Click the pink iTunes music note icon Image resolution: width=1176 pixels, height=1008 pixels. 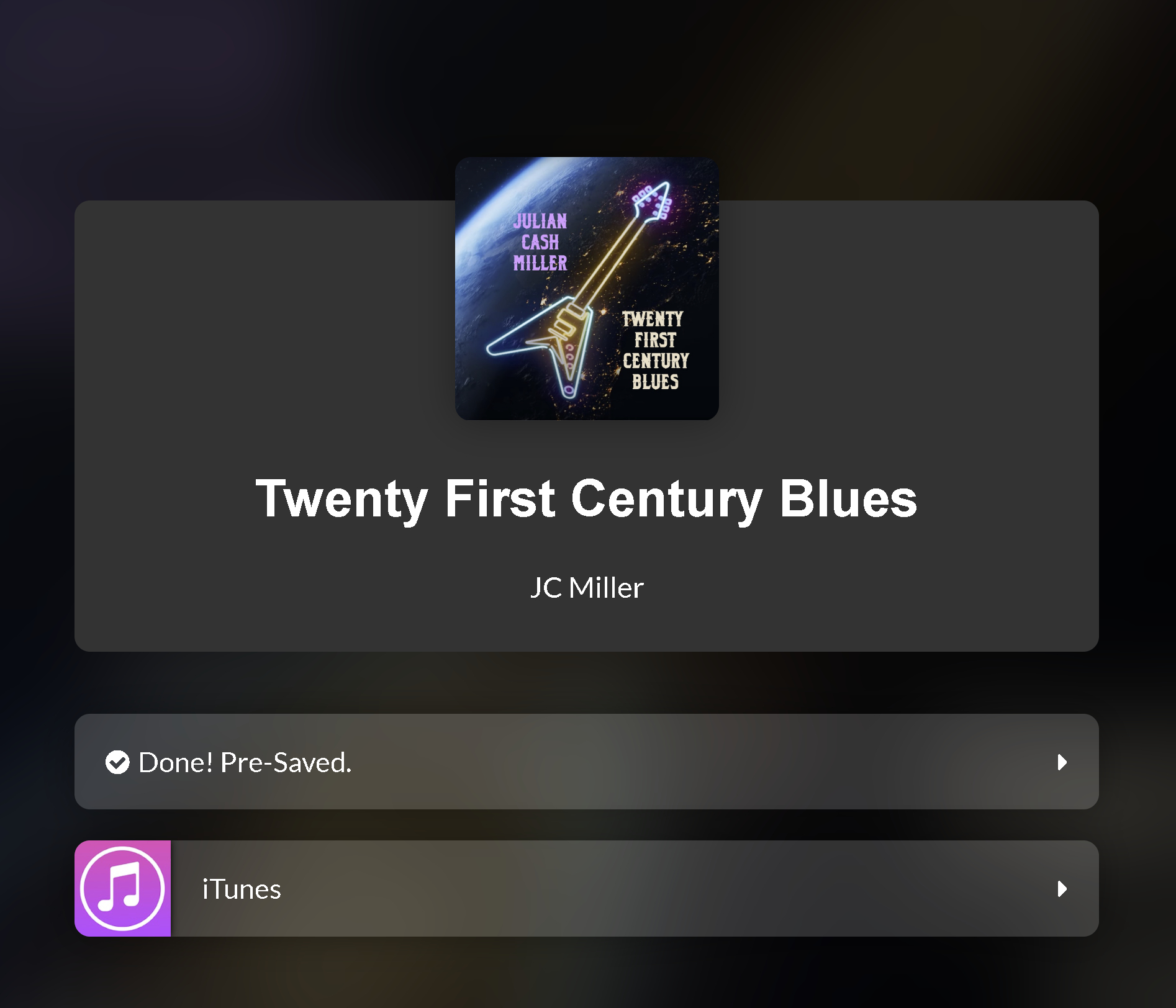point(122,888)
